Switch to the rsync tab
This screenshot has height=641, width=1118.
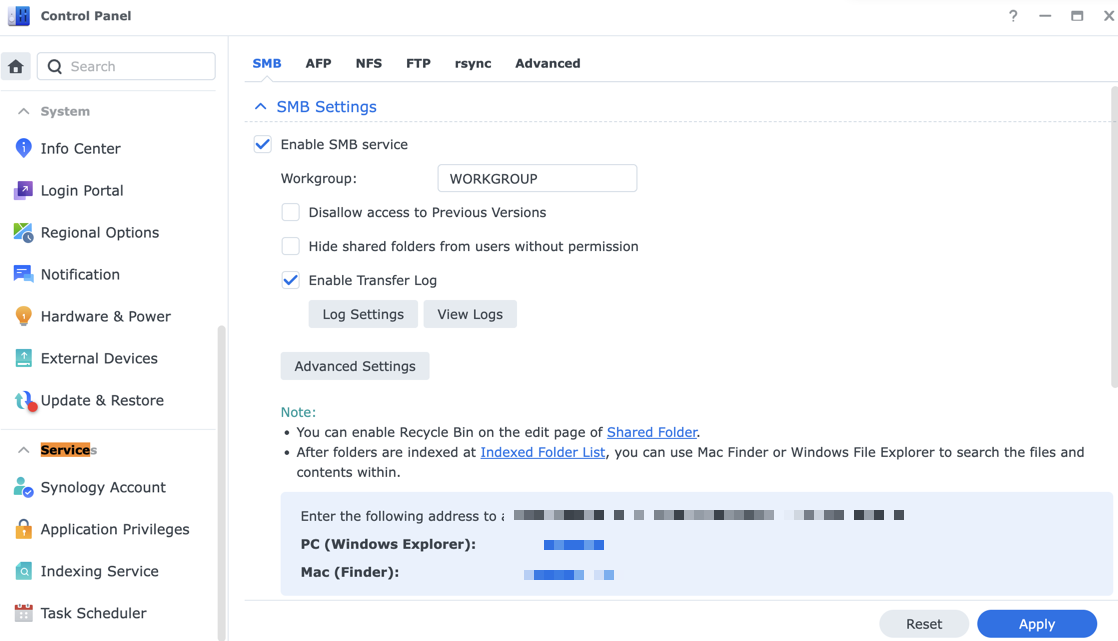(473, 63)
